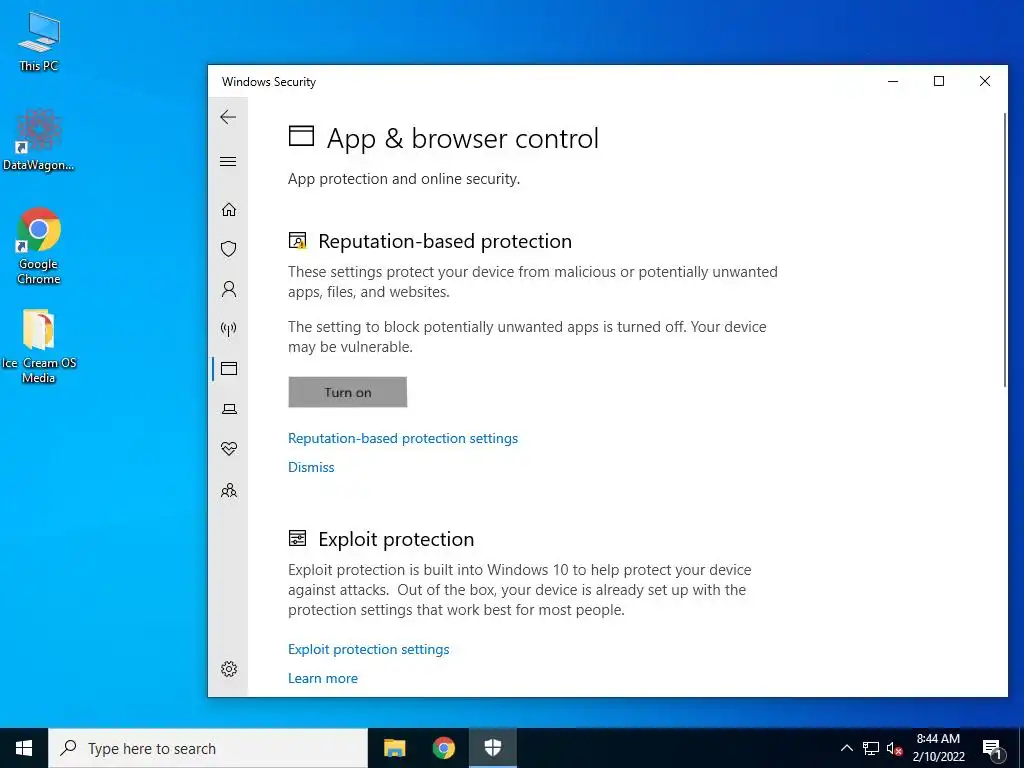Viewport: 1024px width, 768px height.
Task: Click 'App protection and online security.' text
Action: tap(404, 179)
